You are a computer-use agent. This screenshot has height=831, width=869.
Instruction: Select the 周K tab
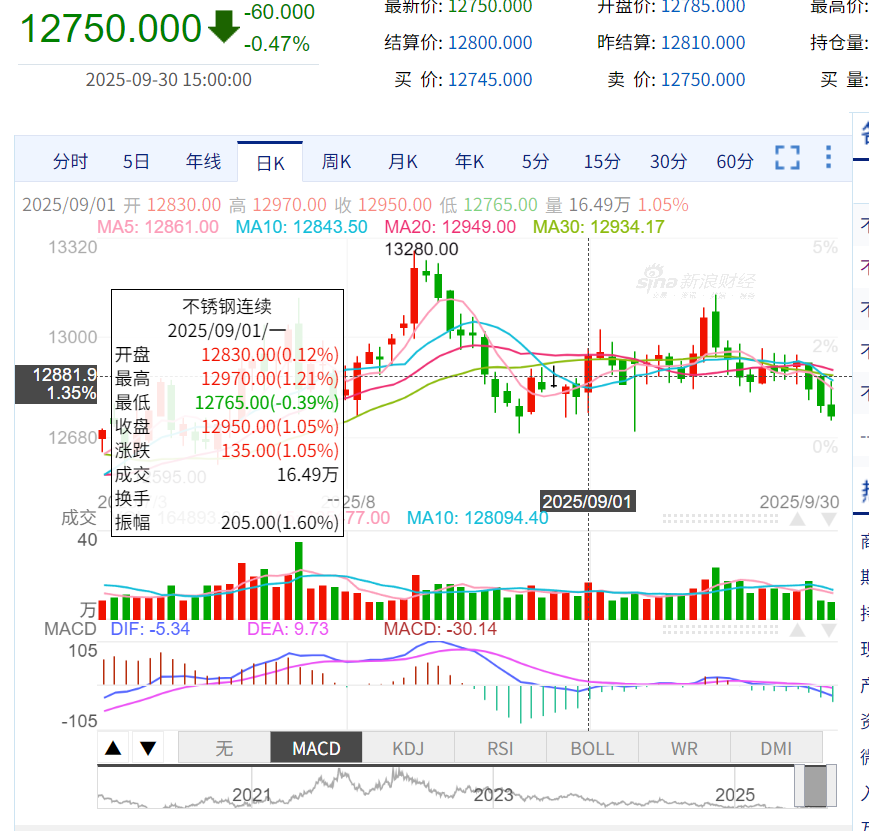coord(336,162)
